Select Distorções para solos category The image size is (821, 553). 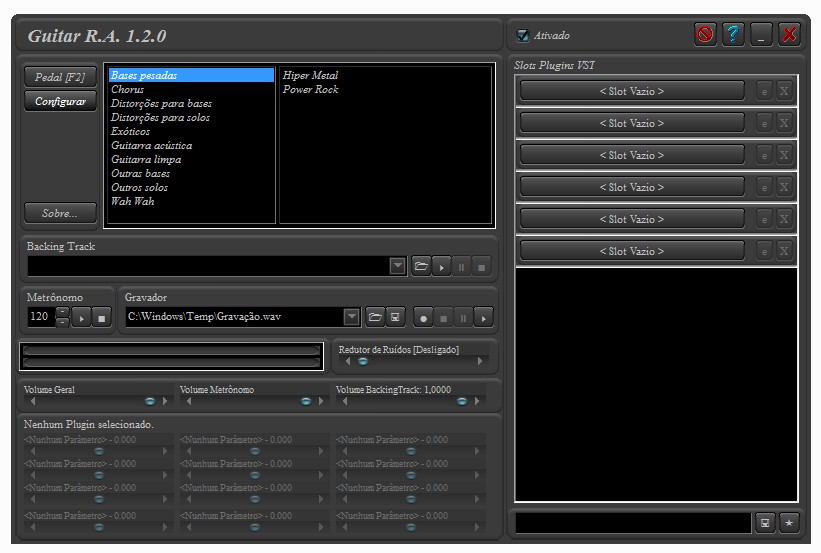[x=191, y=117]
